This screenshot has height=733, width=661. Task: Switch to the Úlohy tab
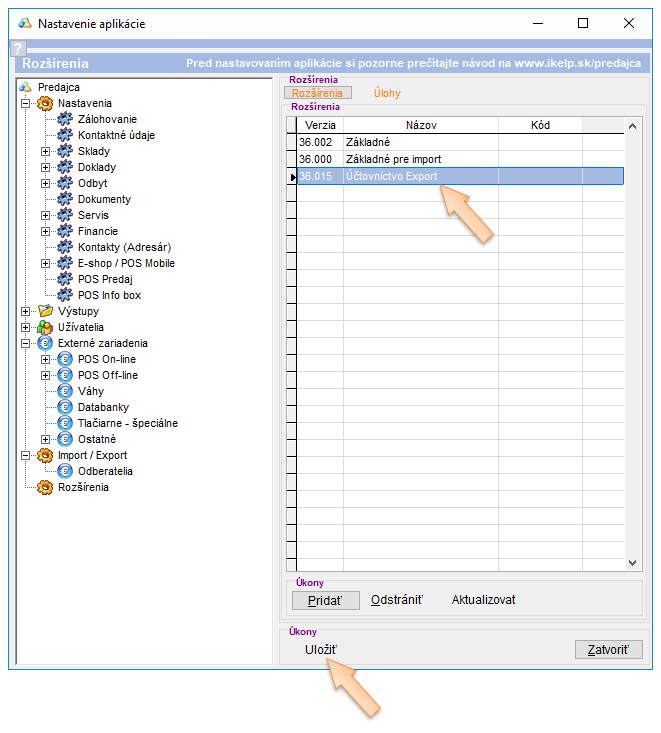[386, 93]
